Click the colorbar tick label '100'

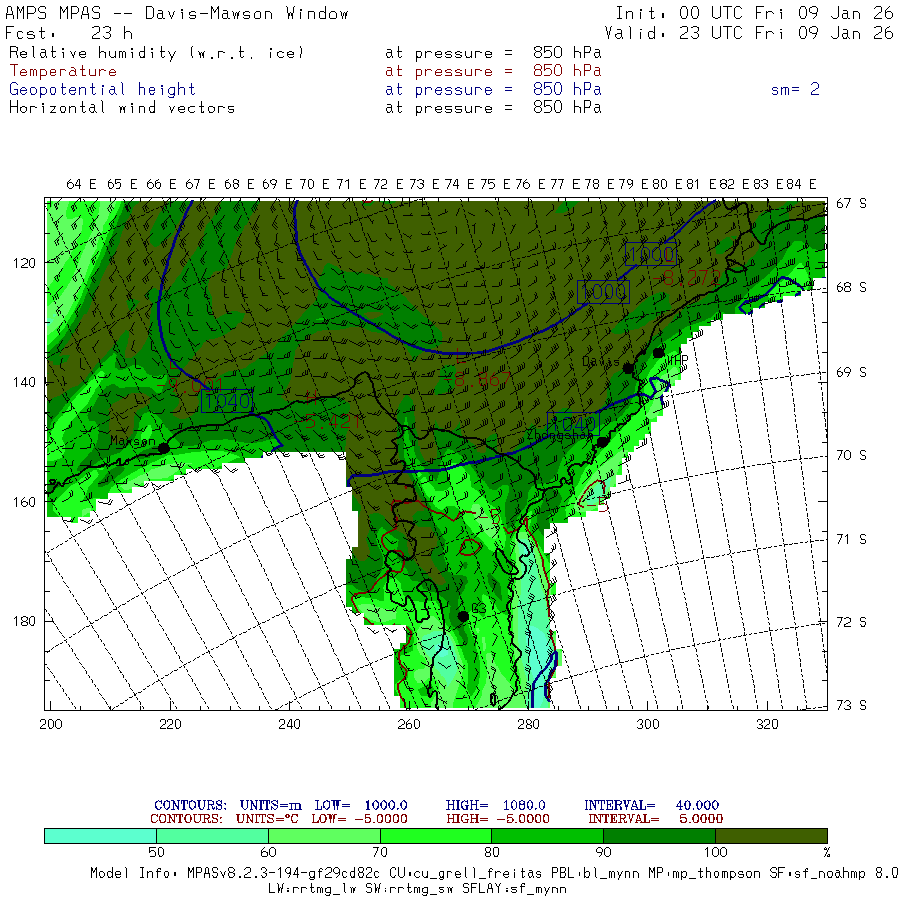pos(715,852)
